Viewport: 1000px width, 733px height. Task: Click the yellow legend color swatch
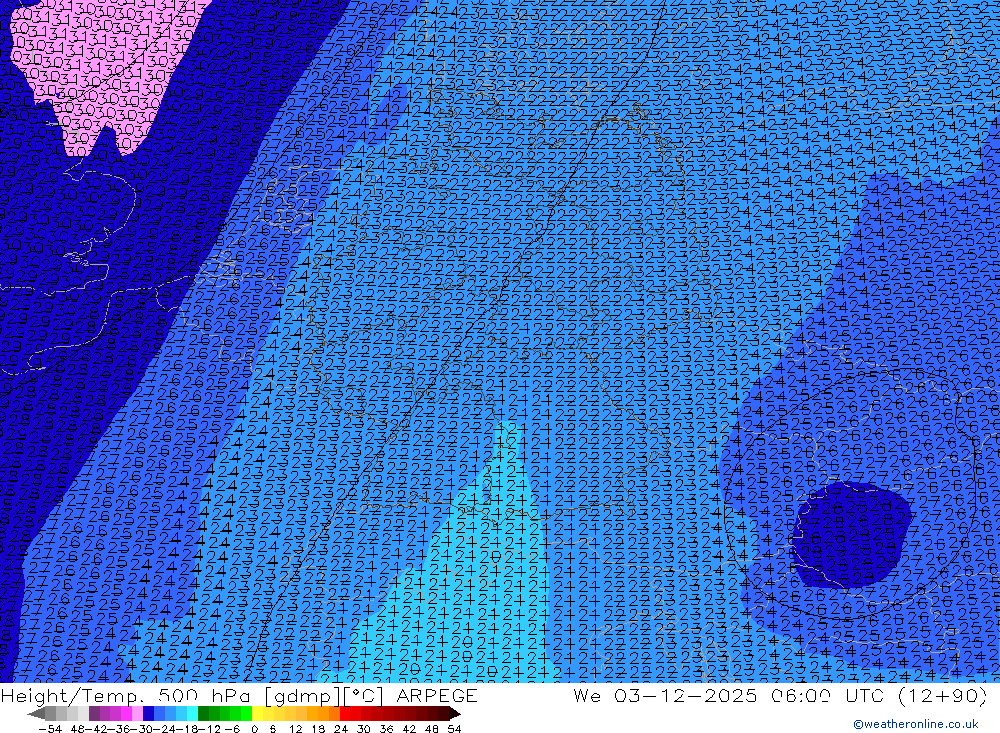click(257, 714)
